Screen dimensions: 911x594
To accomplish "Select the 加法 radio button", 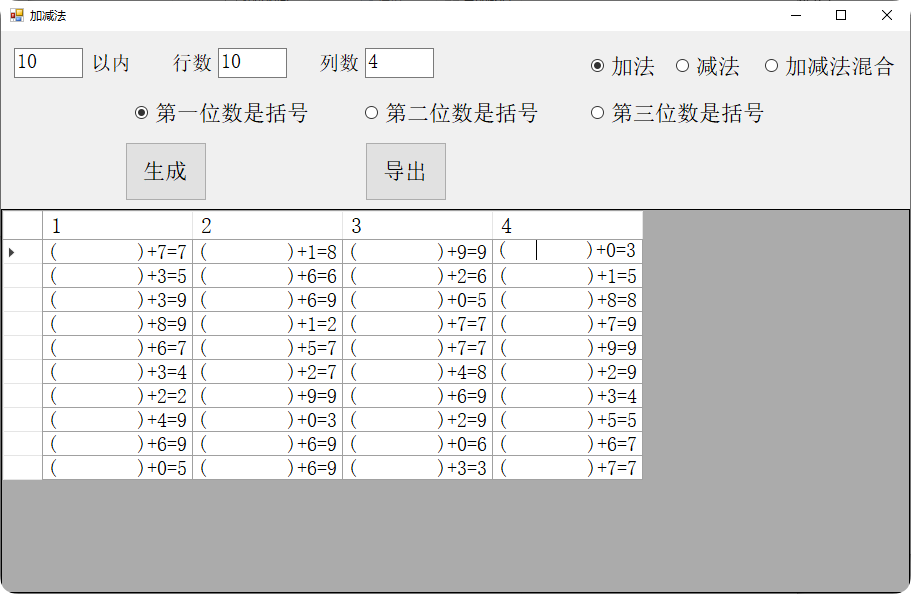I will click(x=598, y=66).
